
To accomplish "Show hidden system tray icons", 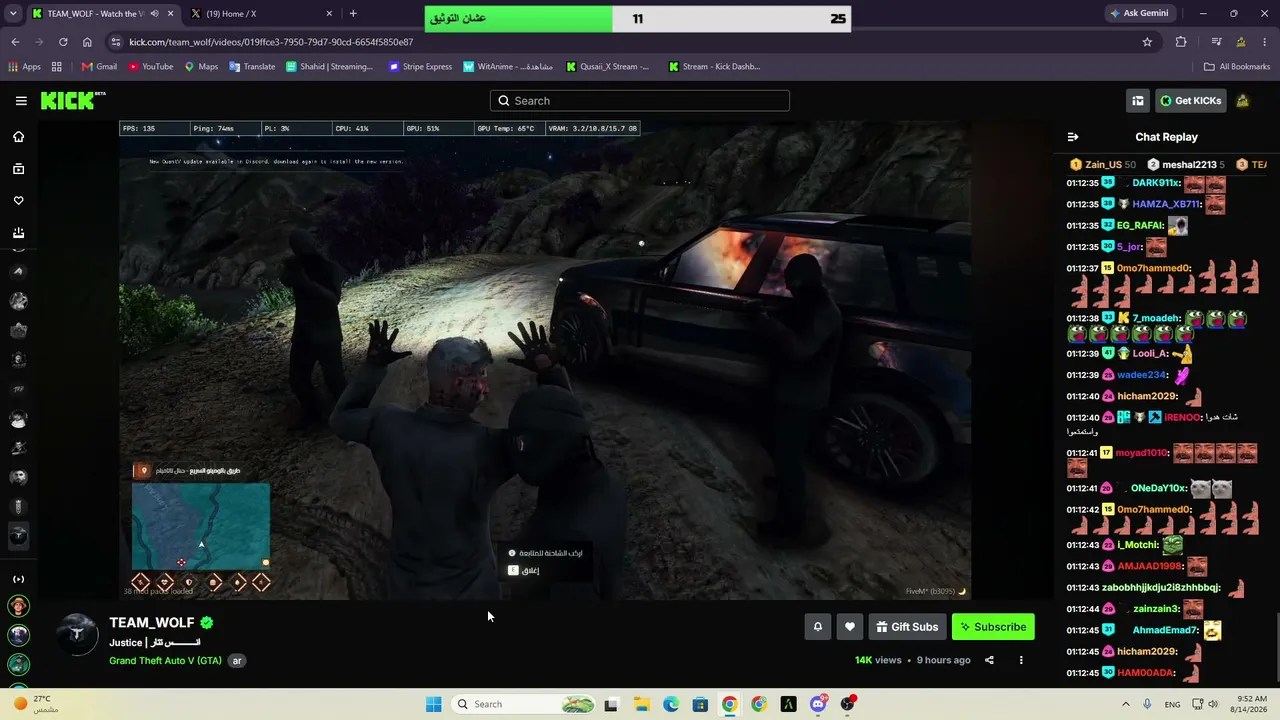I will point(1125,704).
